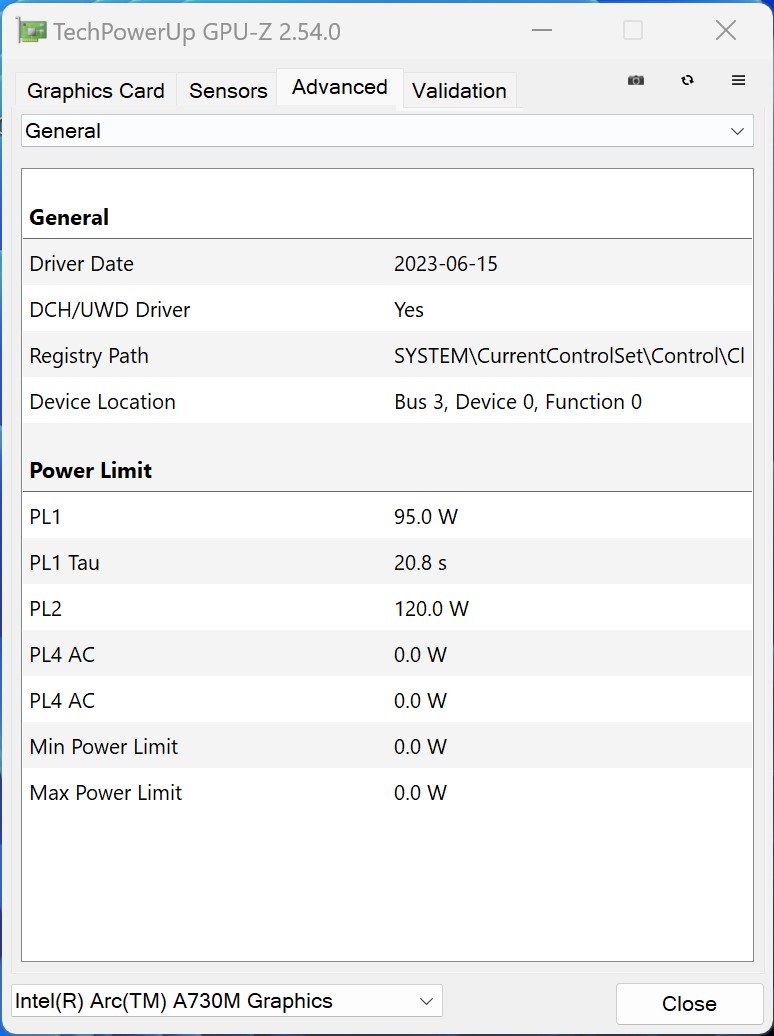Minimize the GPU-Z window

click(542, 30)
